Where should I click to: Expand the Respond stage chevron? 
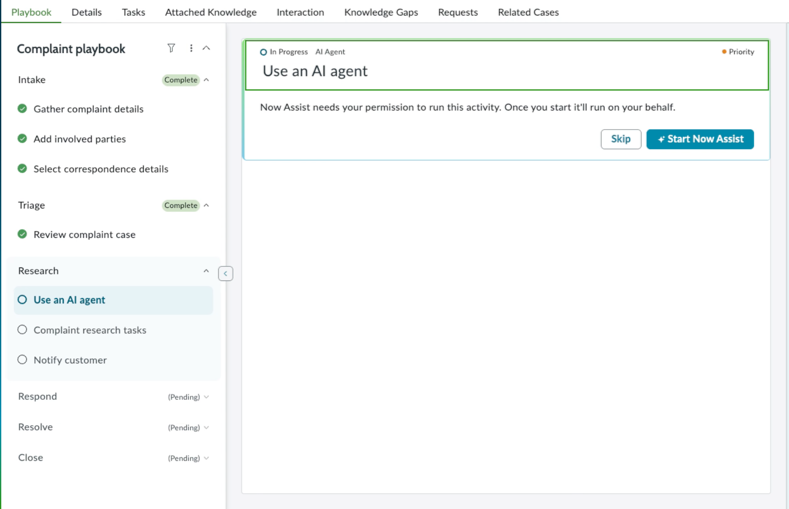point(206,397)
